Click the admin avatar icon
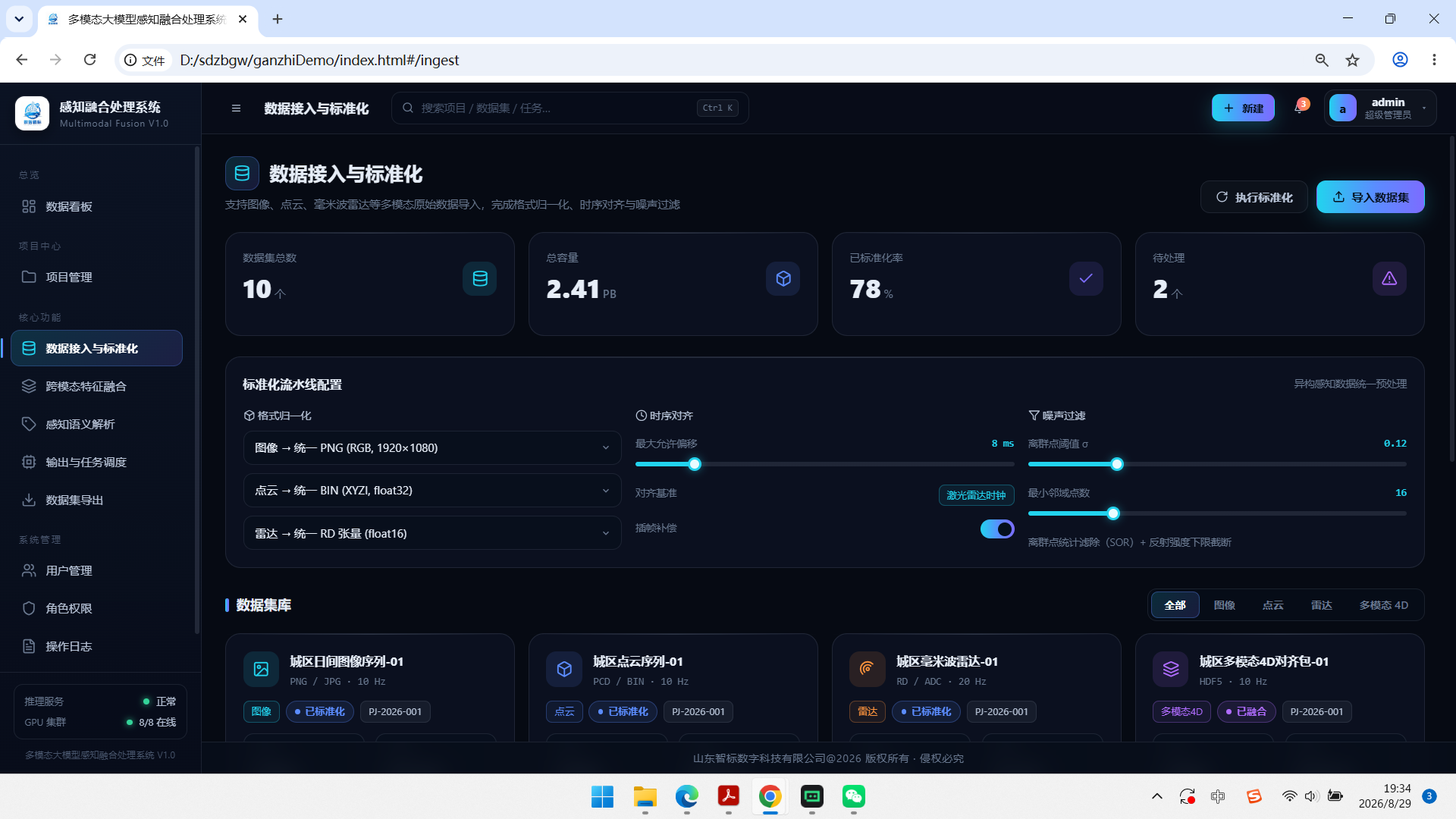Image resolution: width=1456 pixels, height=819 pixels. 1342,108
